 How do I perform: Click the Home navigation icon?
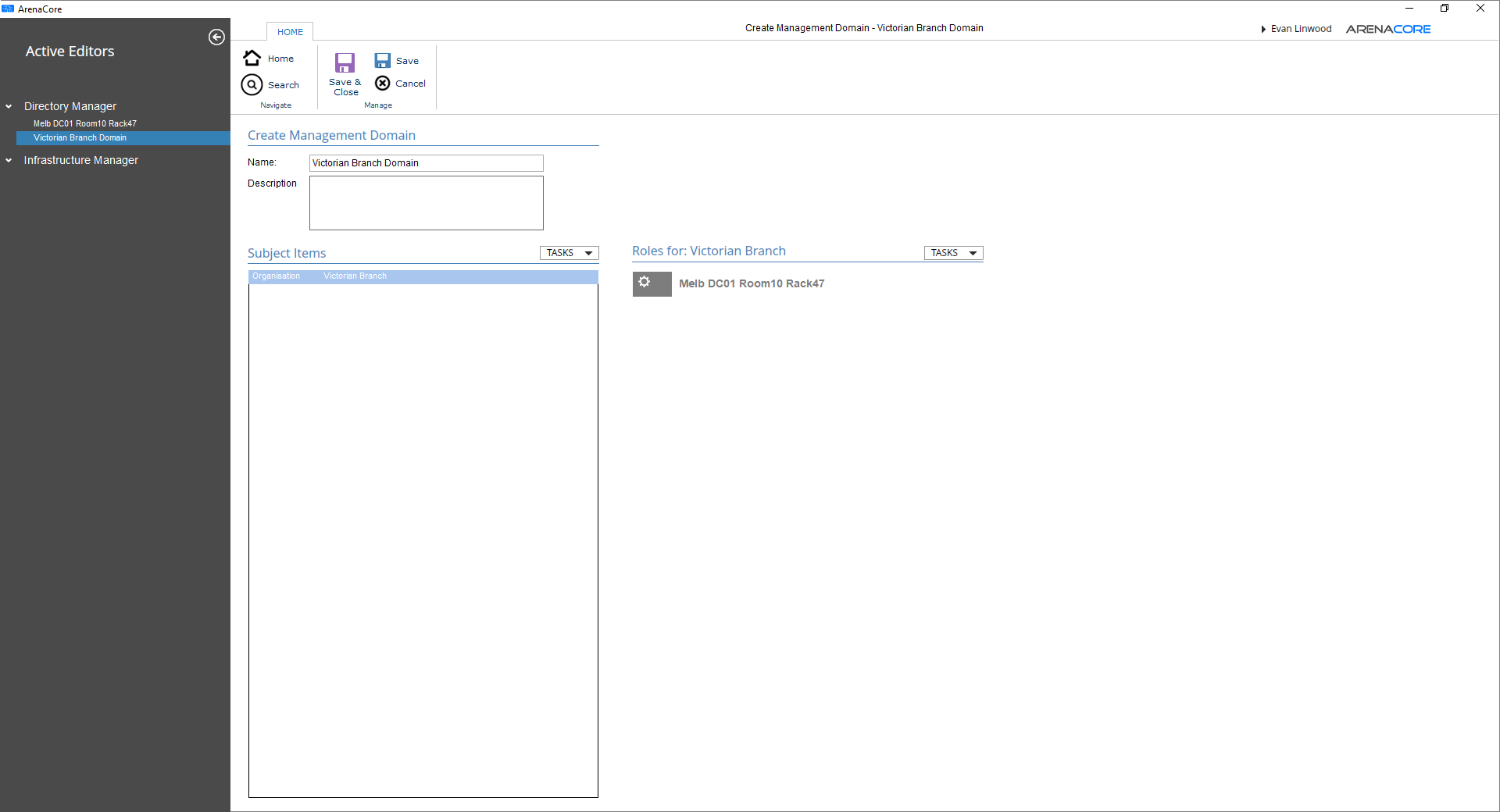[x=252, y=59]
